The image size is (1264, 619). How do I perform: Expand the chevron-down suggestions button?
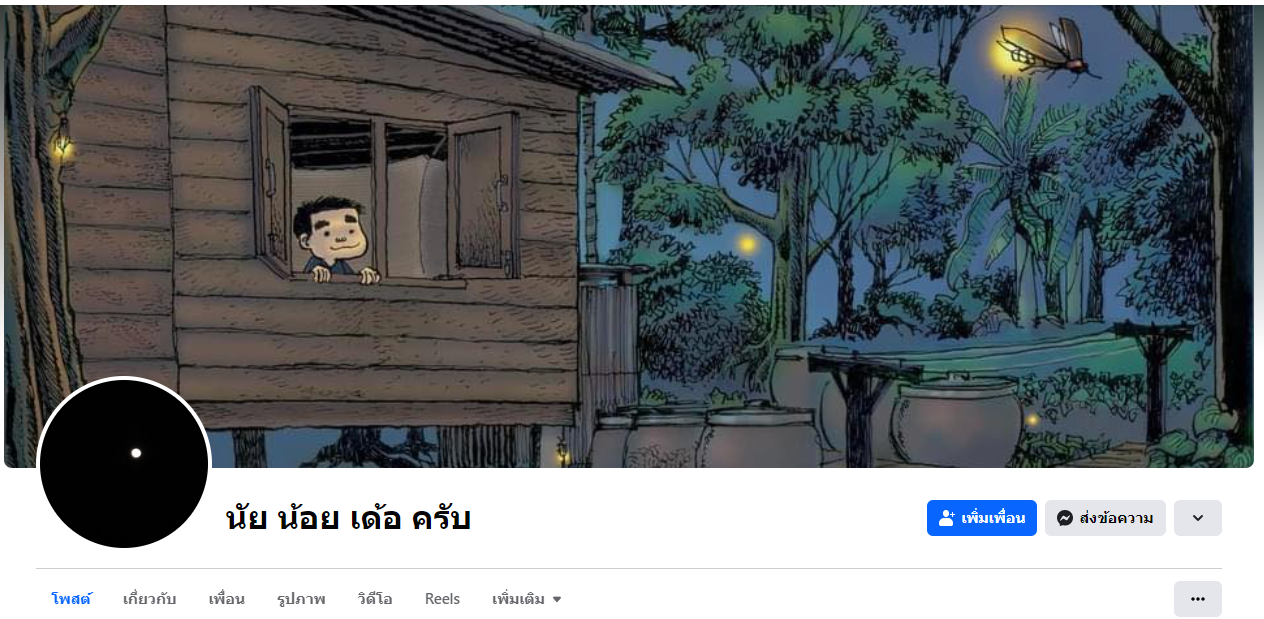[x=1198, y=518]
